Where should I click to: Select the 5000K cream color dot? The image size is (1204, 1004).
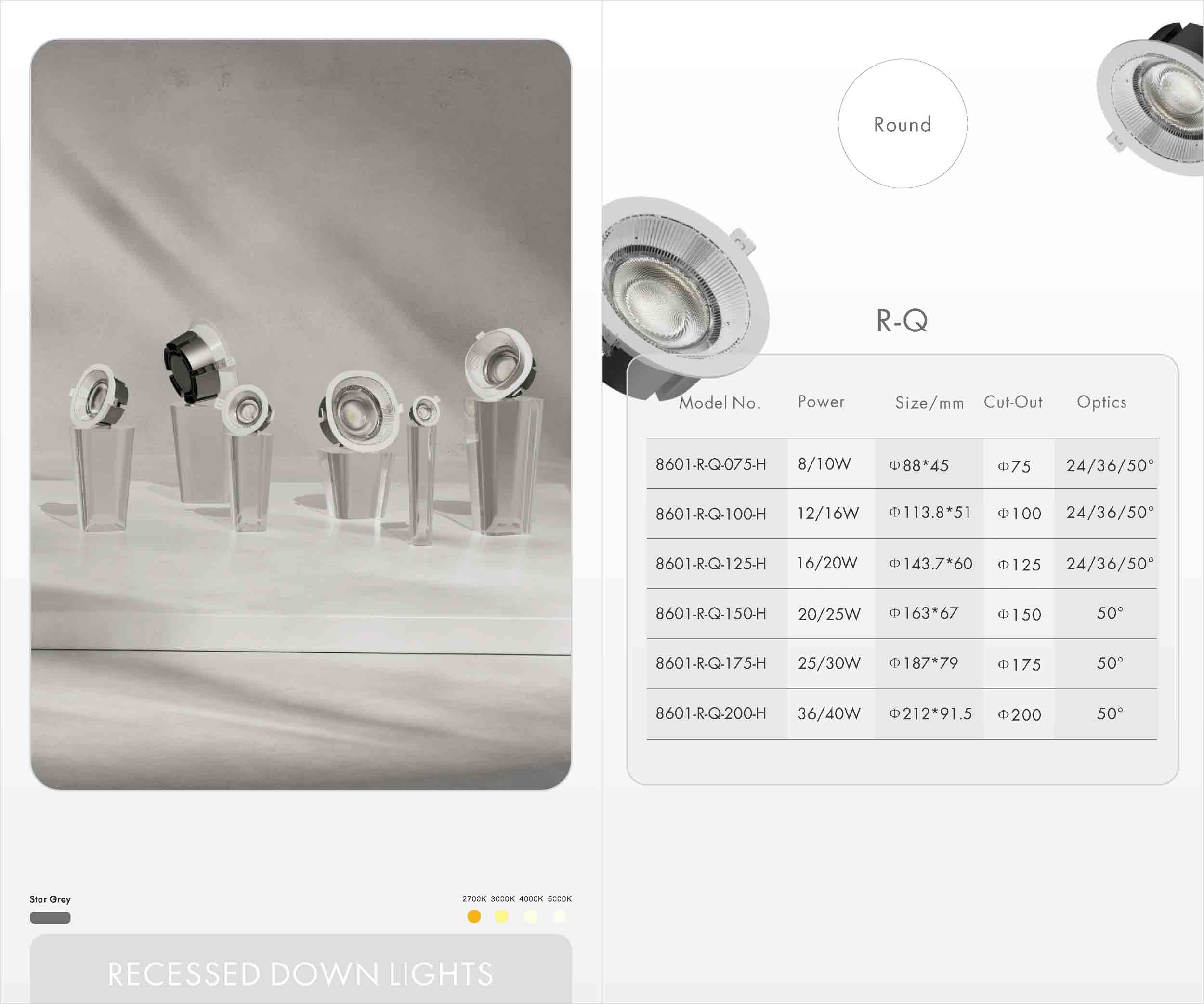(x=559, y=916)
